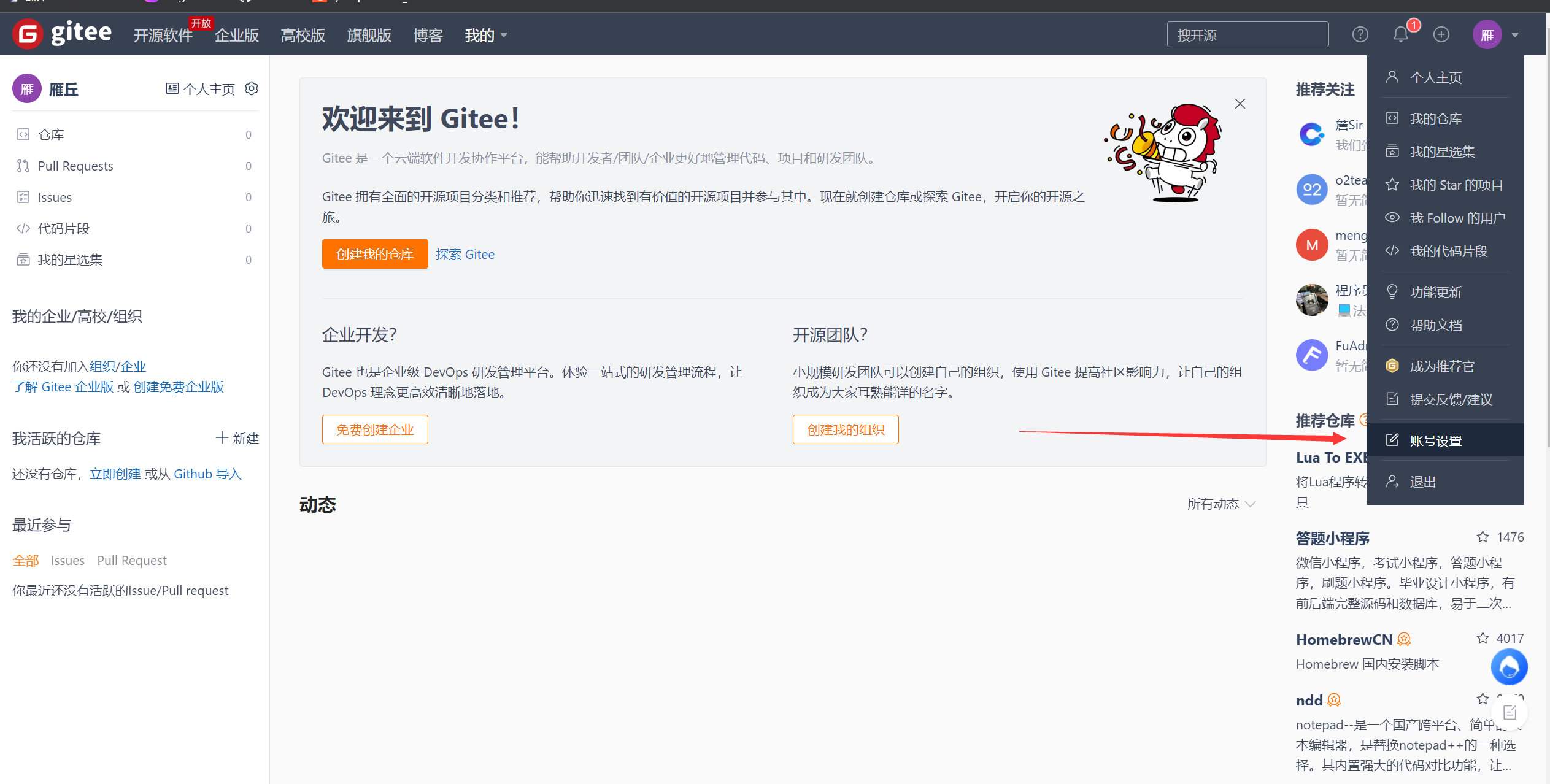1550x784 pixels.
Task: Open 个人主页 link in left sidebar
Action: 200,89
